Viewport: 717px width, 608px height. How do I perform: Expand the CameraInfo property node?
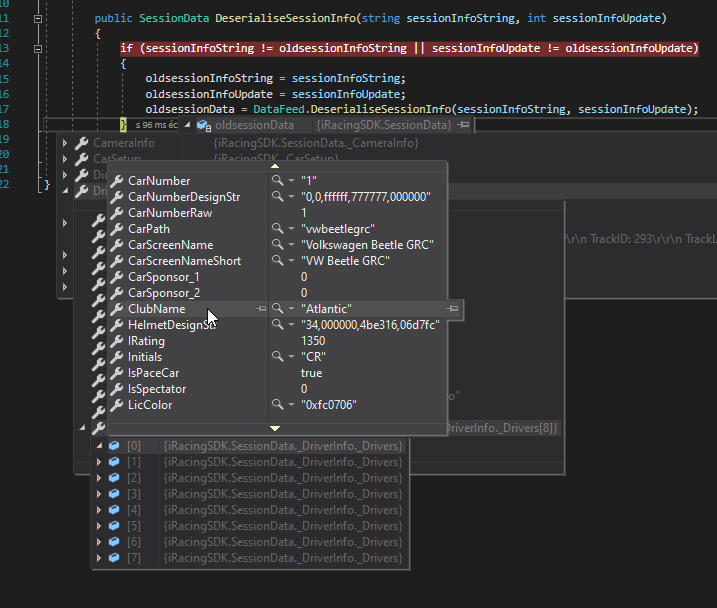click(64, 143)
